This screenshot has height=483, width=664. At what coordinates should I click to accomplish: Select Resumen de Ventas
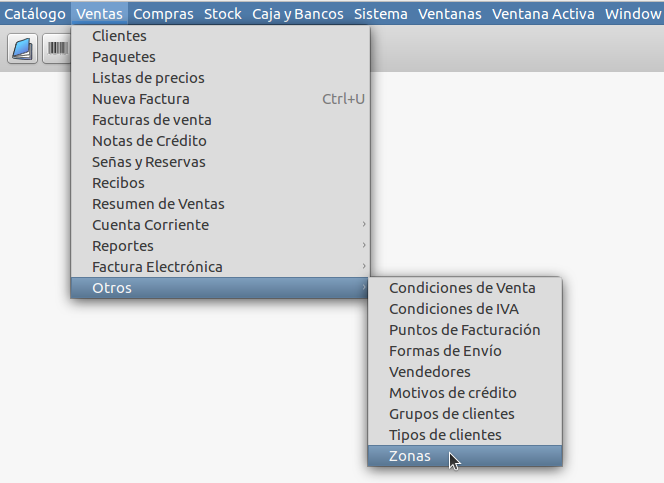tap(220, 204)
